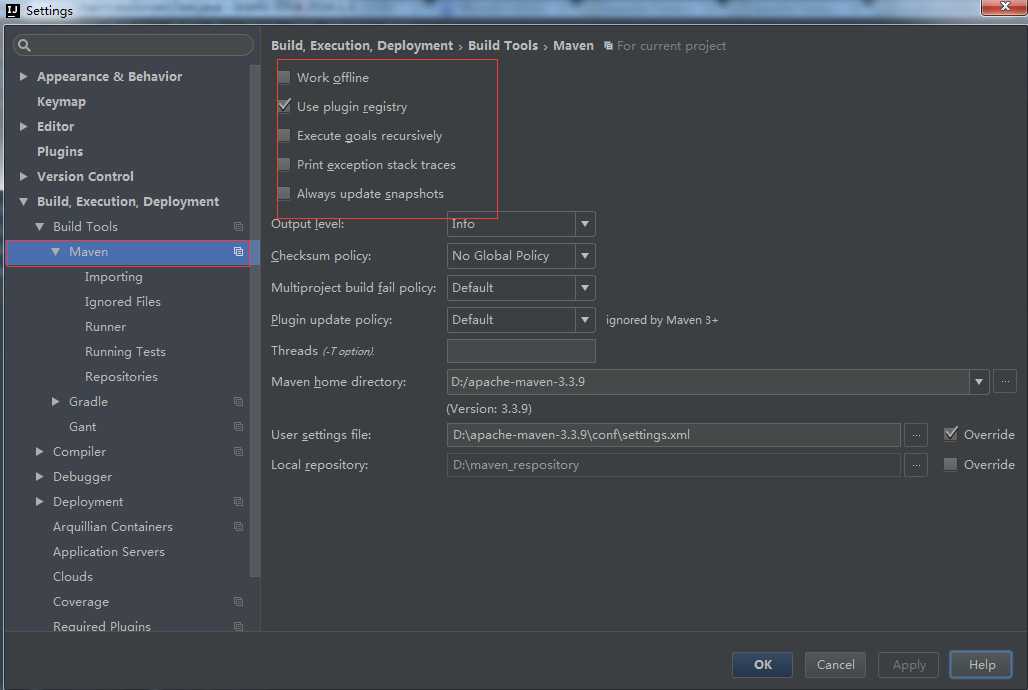Click Cancel button
This screenshot has width=1028, height=690.
point(835,664)
